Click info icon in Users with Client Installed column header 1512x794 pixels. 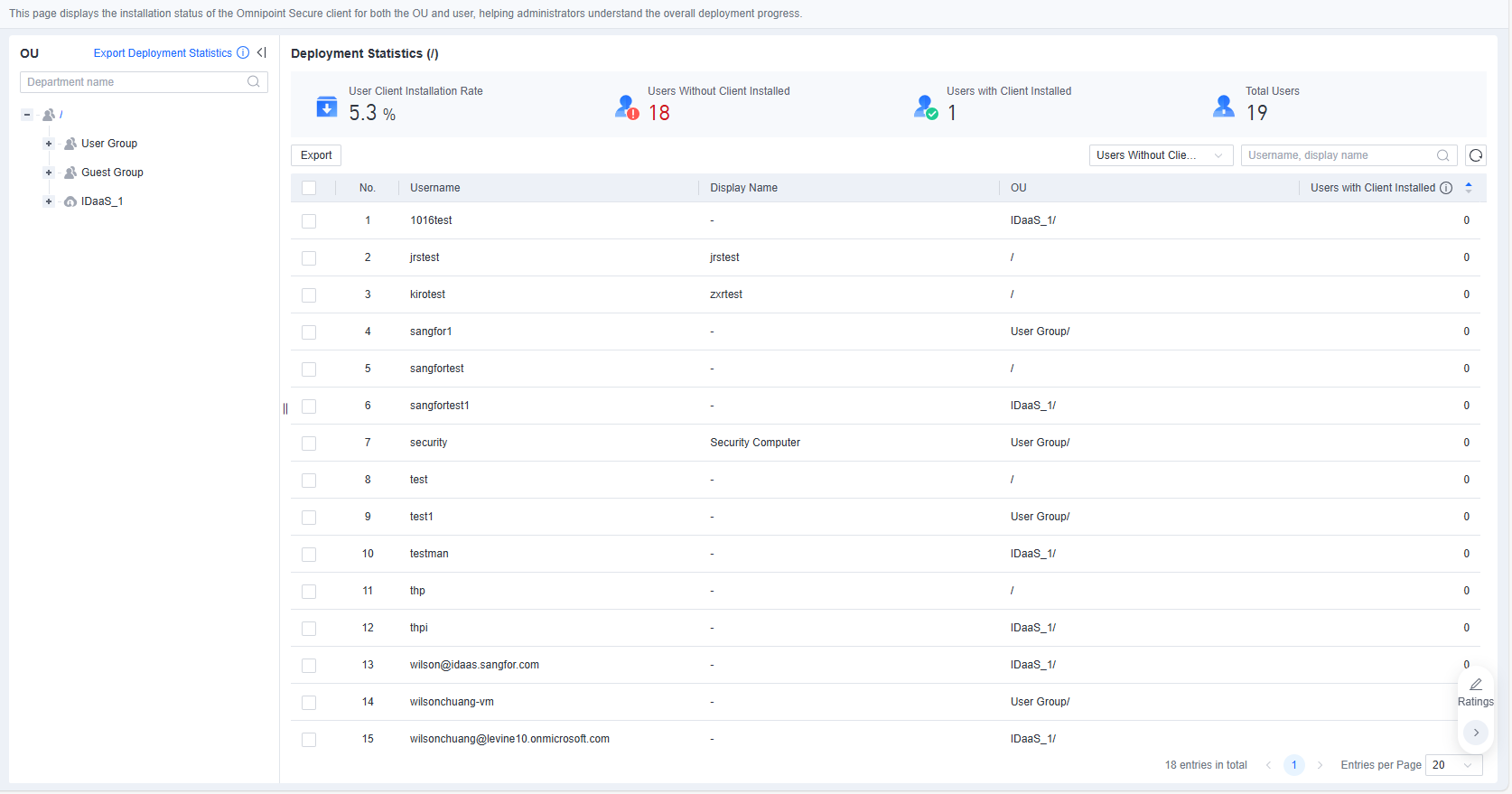pos(1446,188)
